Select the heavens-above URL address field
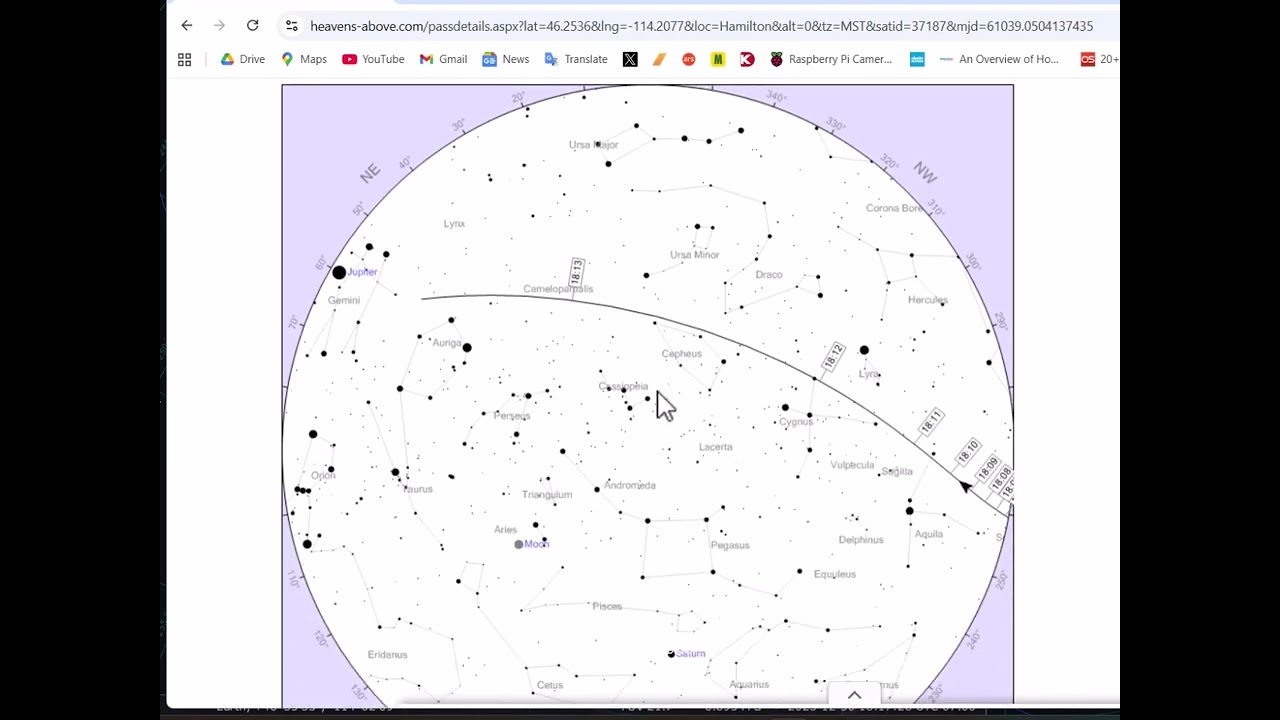 pyautogui.click(x=701, y=26)
